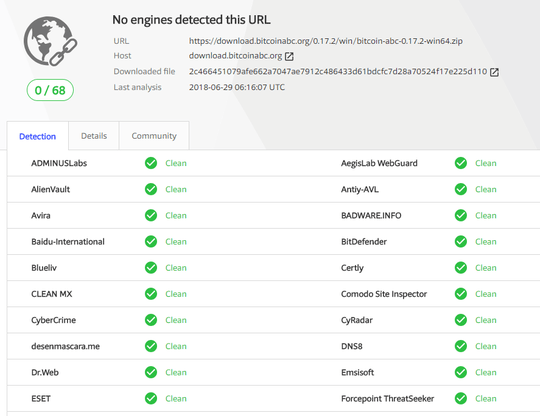Click the downloaded file SHA-256 hash
Image resolution: width=540 pixels, height=416 pixels.
[x=338, y=72]
